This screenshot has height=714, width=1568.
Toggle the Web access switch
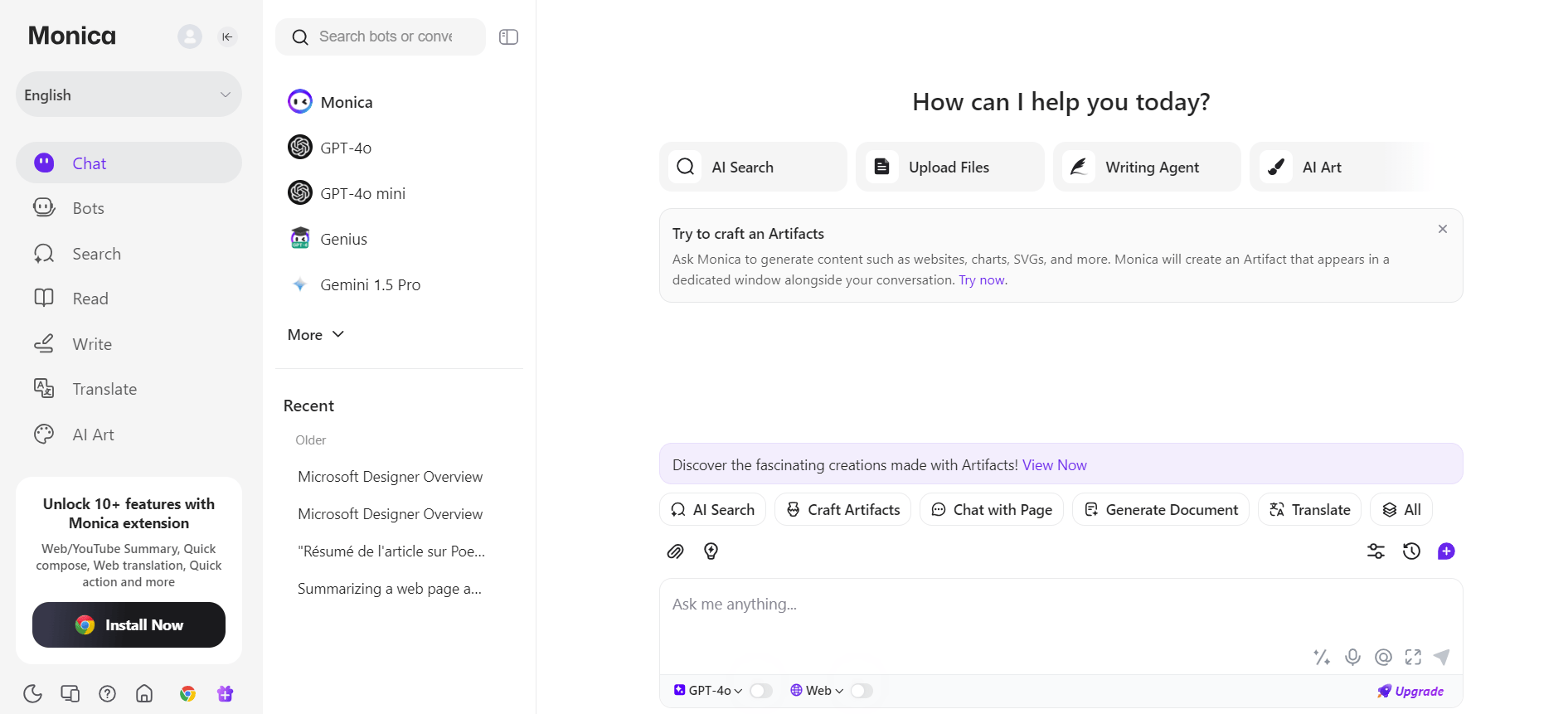click(862, 691)
